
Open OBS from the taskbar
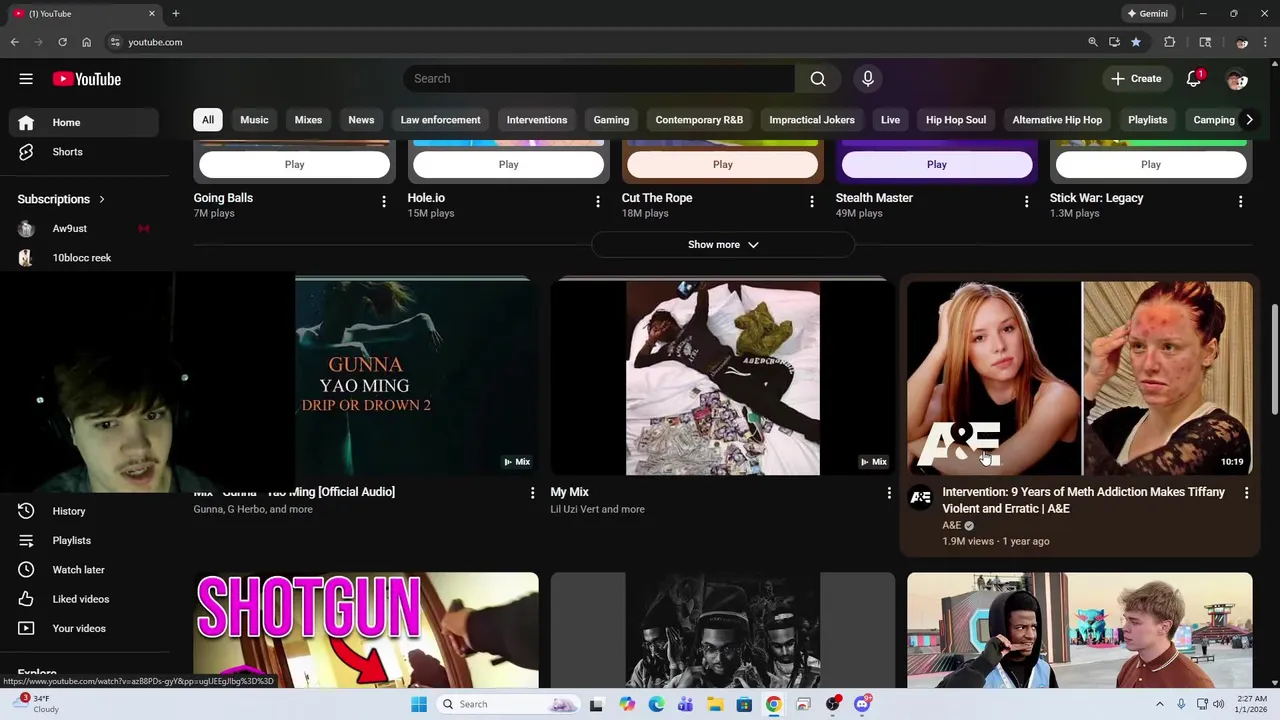coord(833,704)
